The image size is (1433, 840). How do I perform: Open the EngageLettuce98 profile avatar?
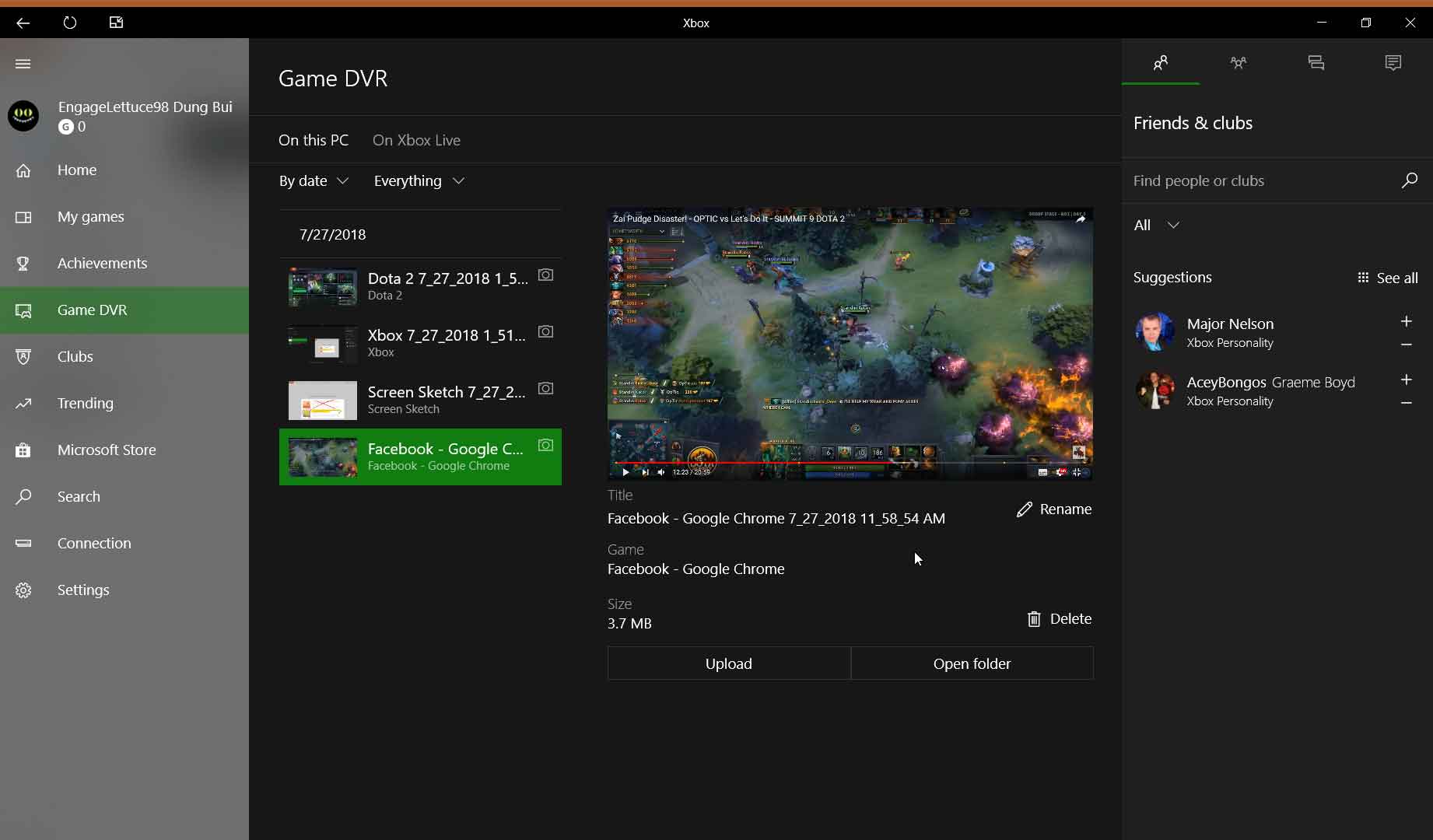23,116
